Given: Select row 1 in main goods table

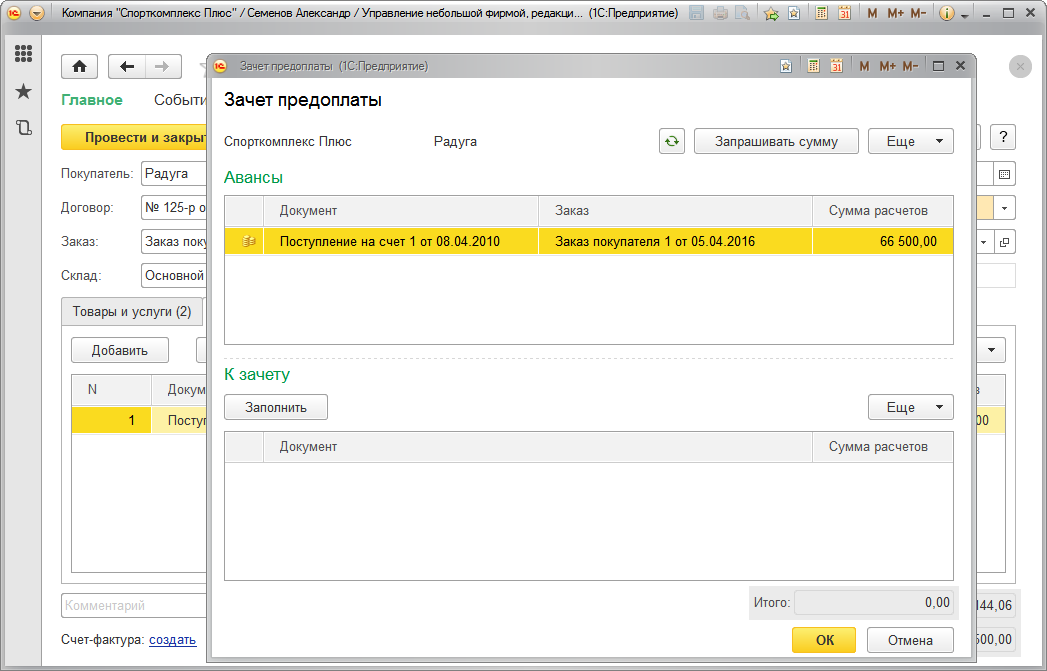Looking at the screenshot, I should point(140,420).
